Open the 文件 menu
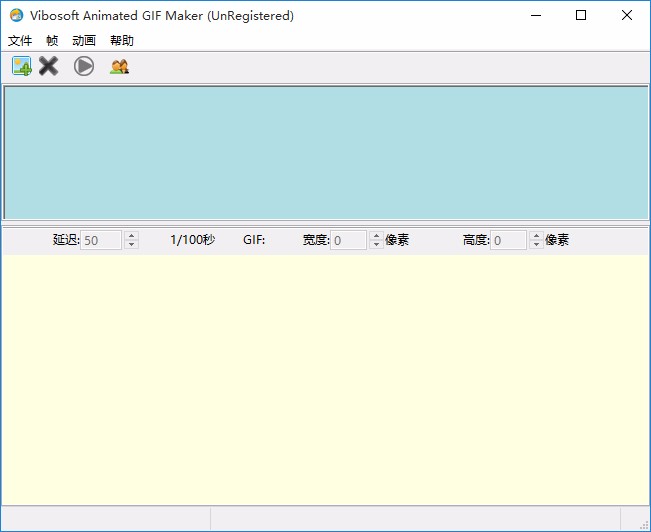651x532 pixels. (x=20, y=41)
